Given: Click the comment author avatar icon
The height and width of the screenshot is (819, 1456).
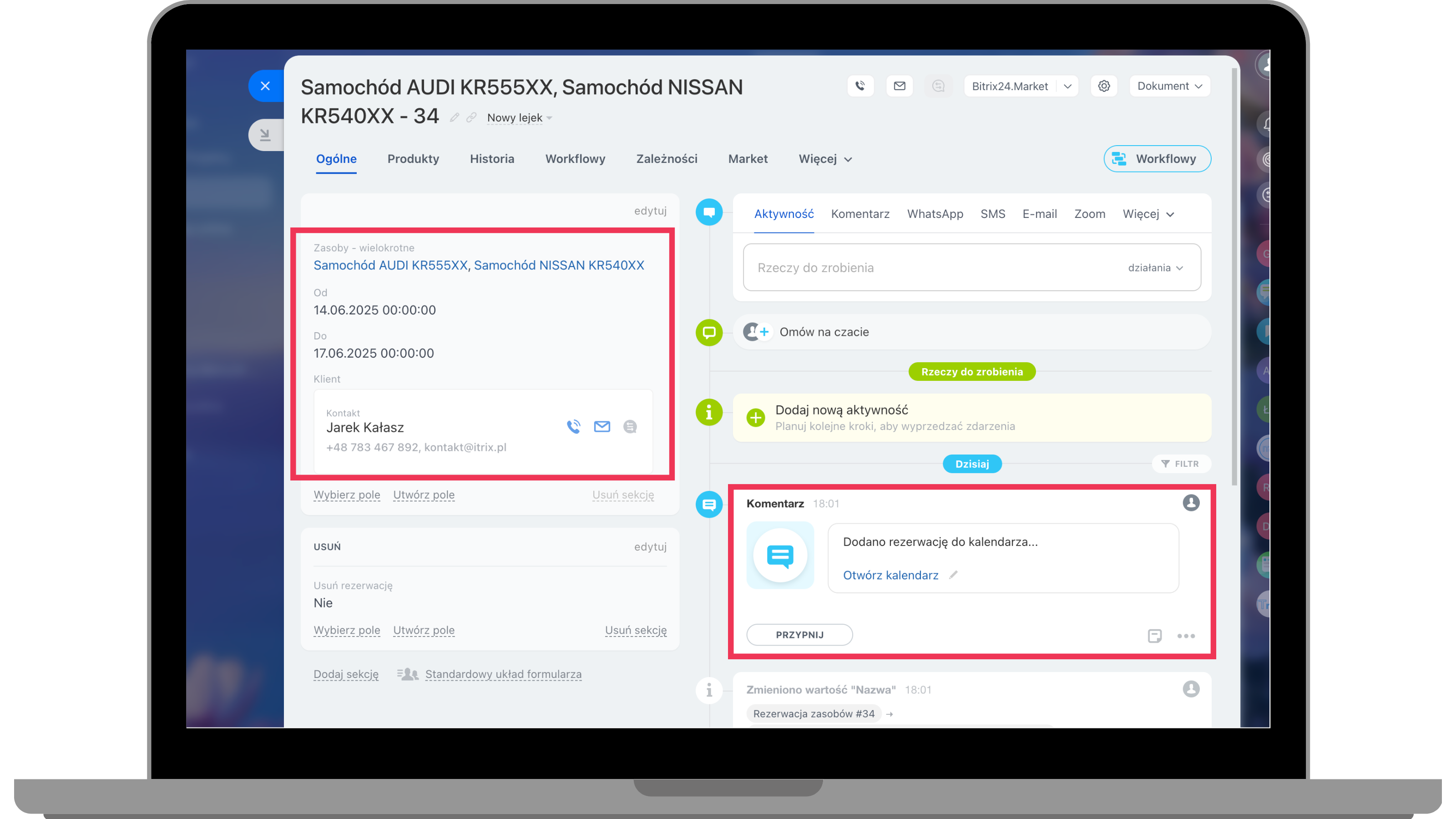Looking at the screenshot, I should click(1191, 502).
